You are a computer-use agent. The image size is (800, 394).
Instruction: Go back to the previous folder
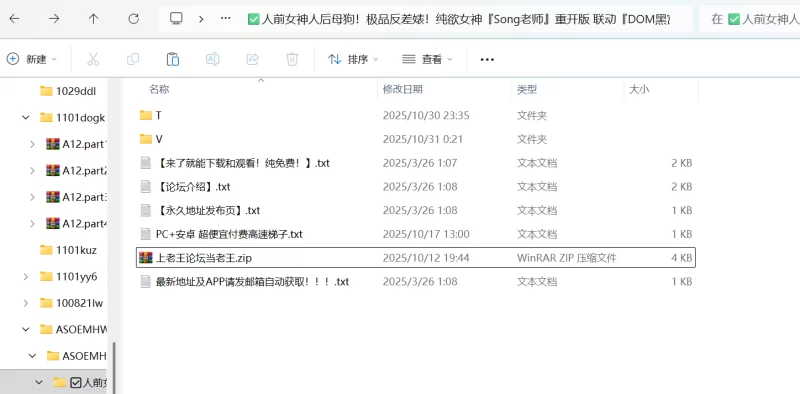(14, 19)
